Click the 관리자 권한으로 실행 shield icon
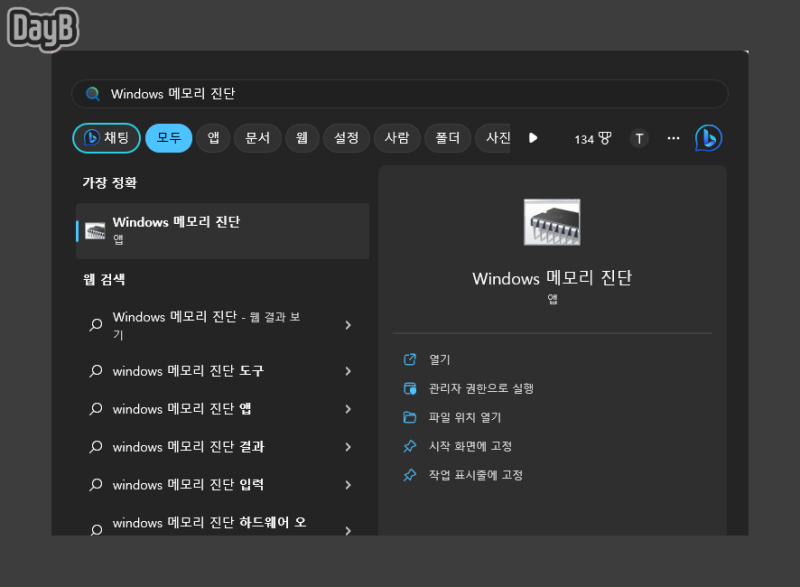This screenshot has width=800, height=587. (x=409, y=388)
